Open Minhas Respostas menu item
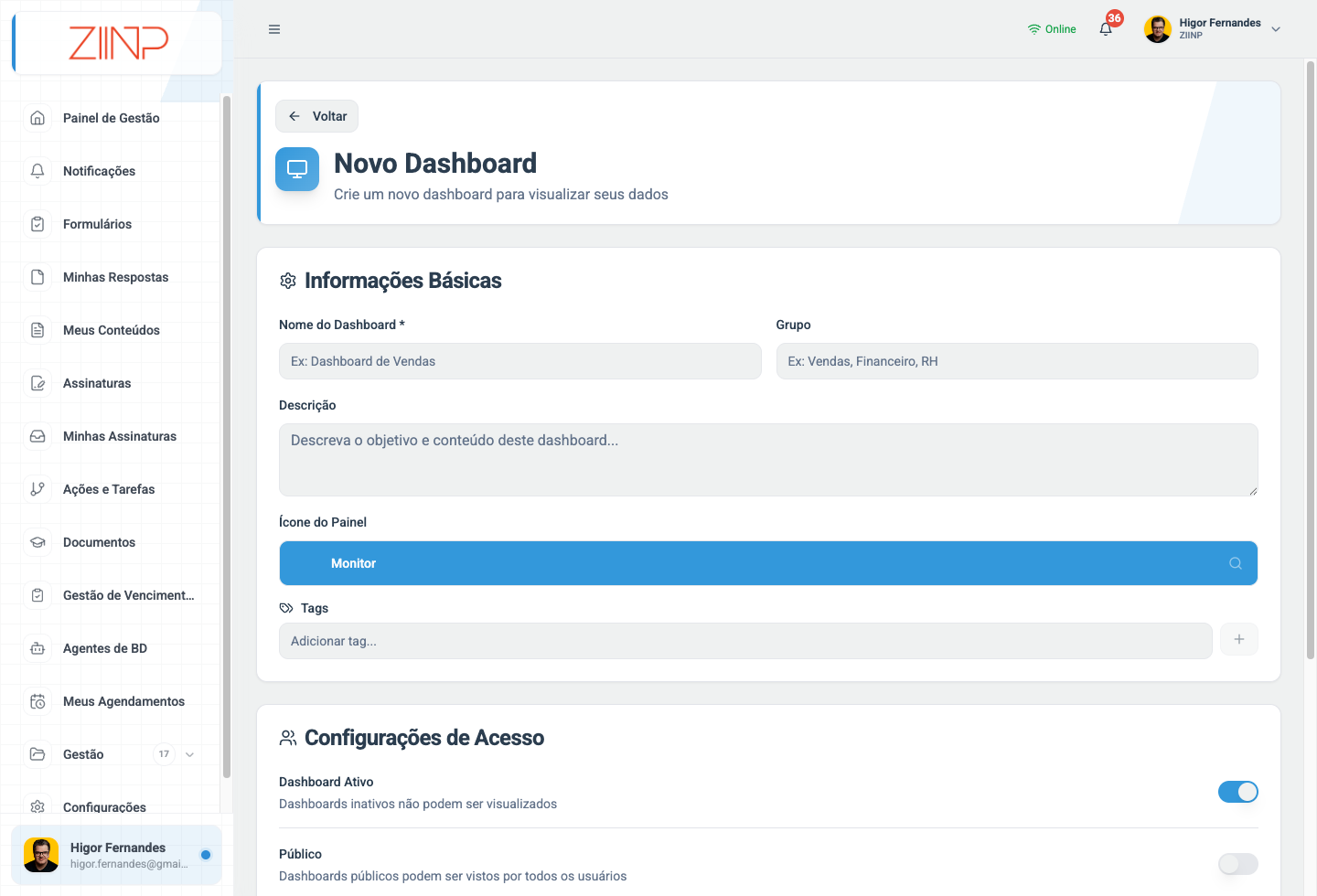The height and width of the screenshot is (896, 1317). tap(112, 277)
